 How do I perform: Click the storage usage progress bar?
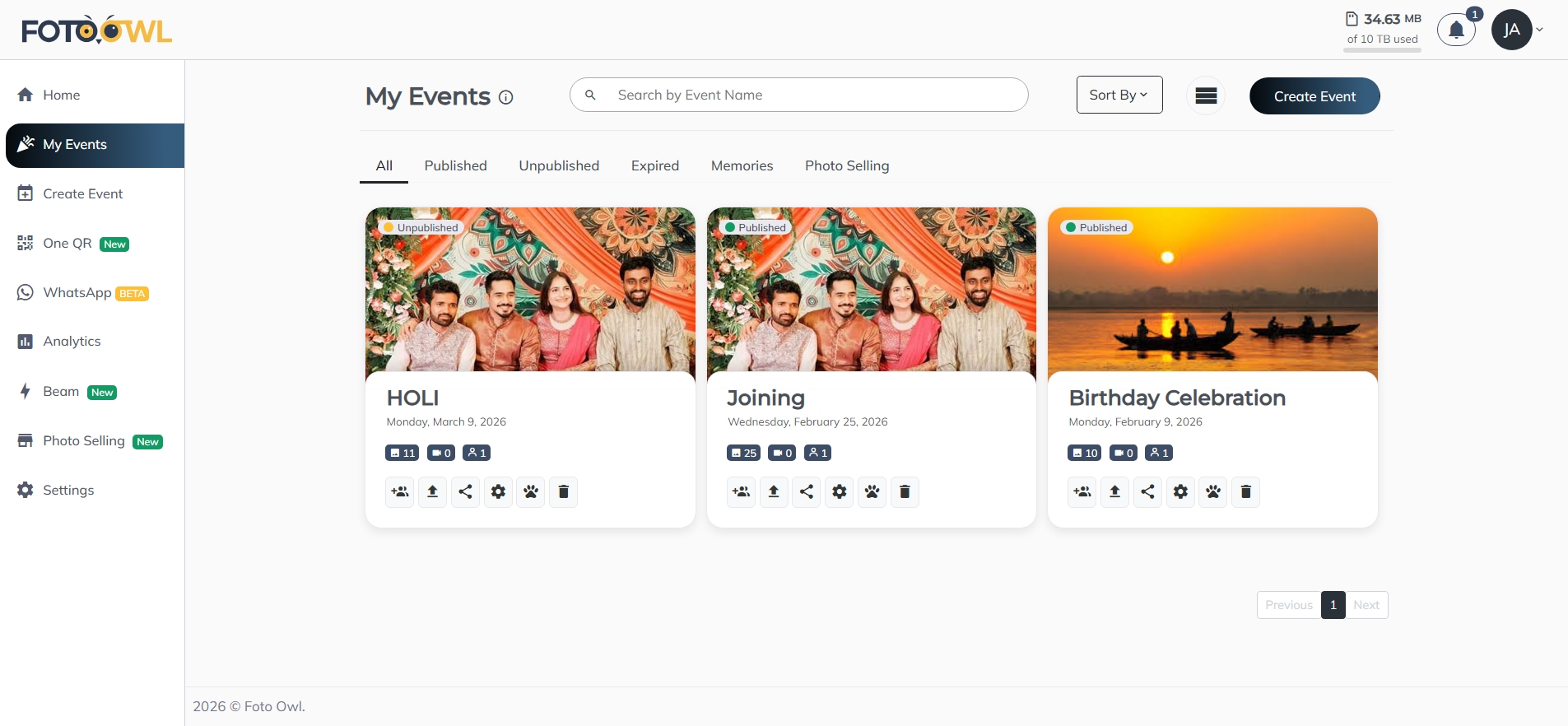coord(1381,51)
